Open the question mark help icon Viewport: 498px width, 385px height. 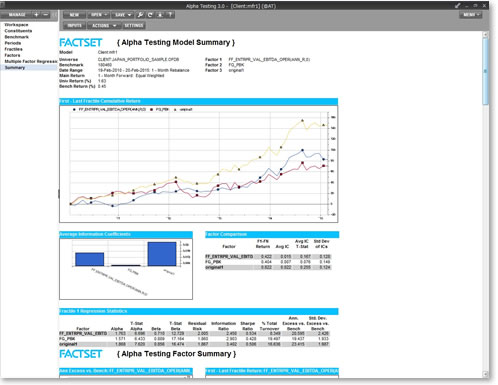tap(170, 15)
